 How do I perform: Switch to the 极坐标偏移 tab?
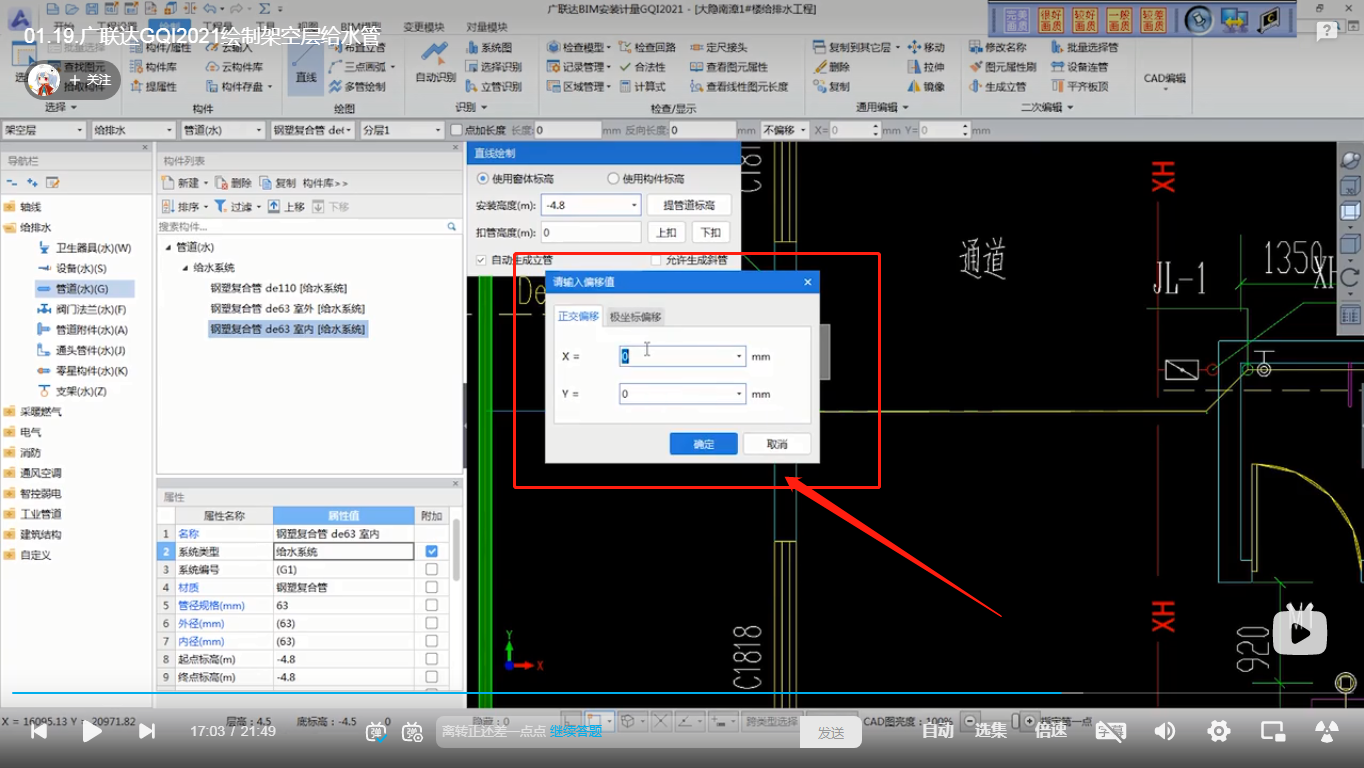tap(635, 317)
